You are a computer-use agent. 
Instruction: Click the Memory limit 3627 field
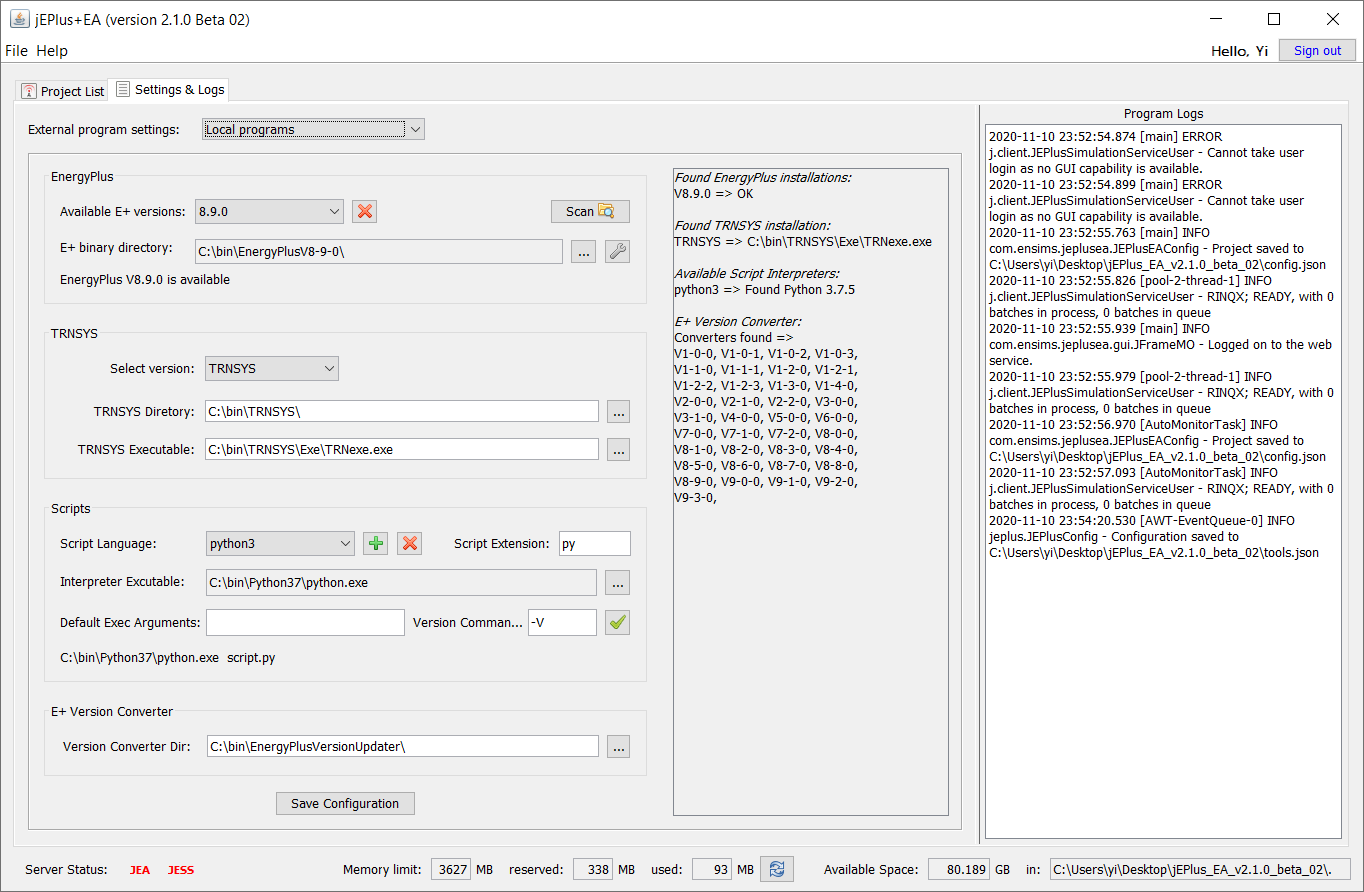tap(452, 869)
